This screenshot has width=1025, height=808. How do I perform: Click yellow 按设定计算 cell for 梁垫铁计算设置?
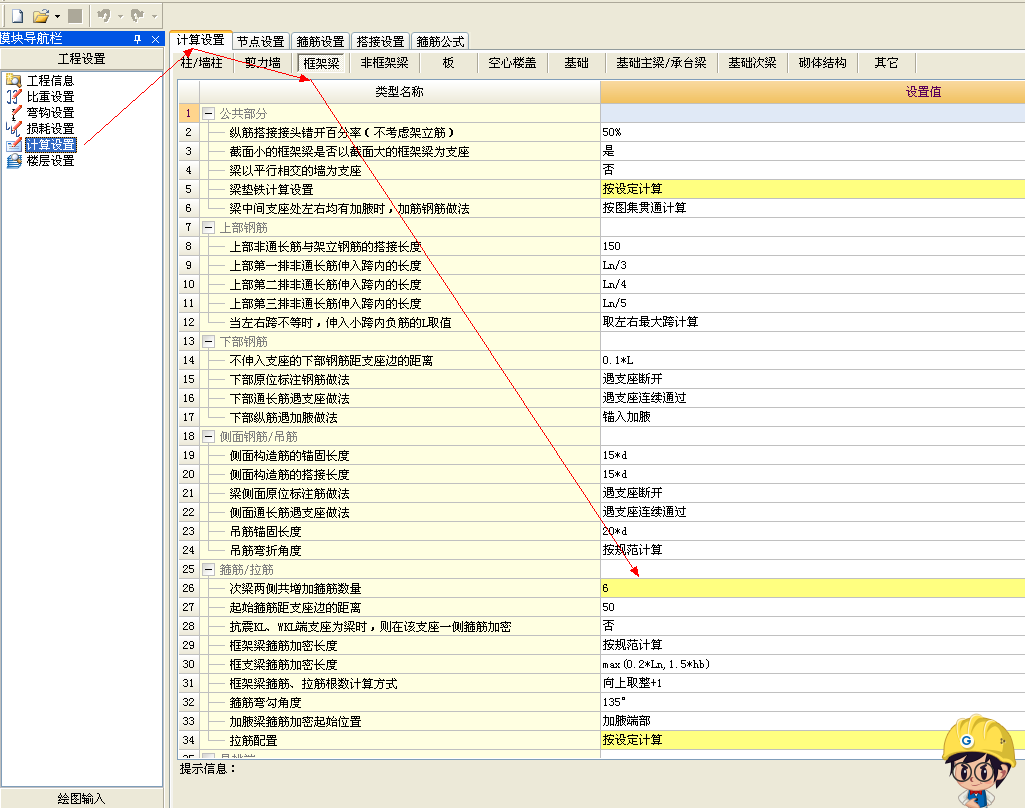813,189
